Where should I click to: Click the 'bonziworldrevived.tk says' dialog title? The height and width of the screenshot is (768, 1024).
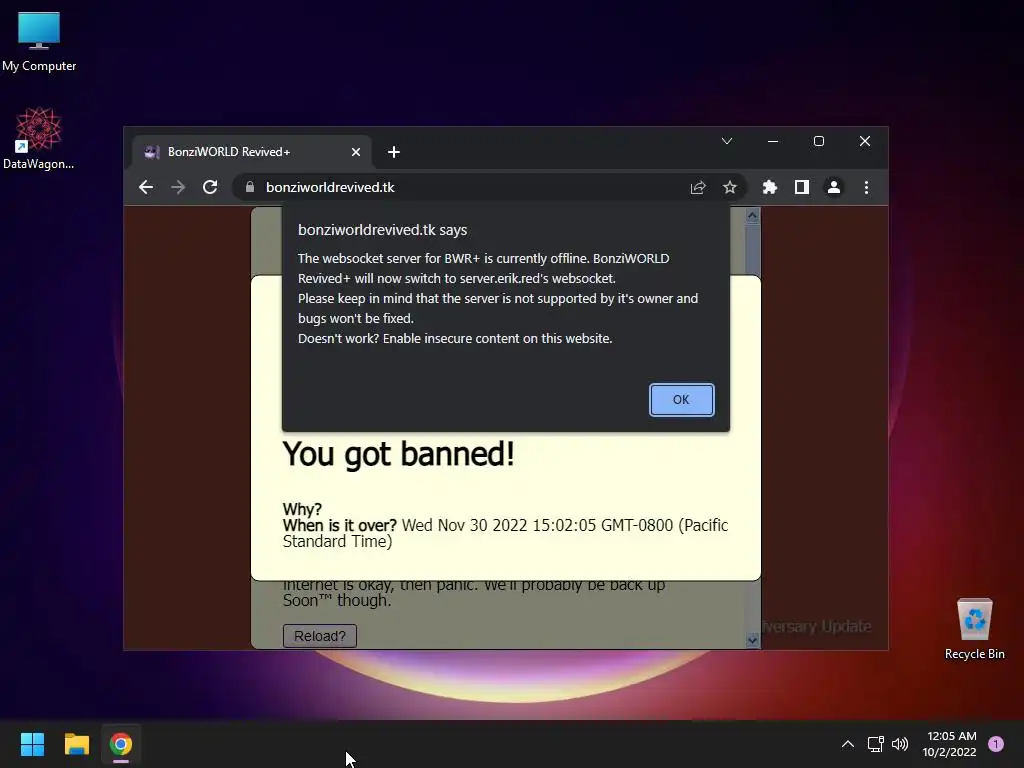pos(383,230)
